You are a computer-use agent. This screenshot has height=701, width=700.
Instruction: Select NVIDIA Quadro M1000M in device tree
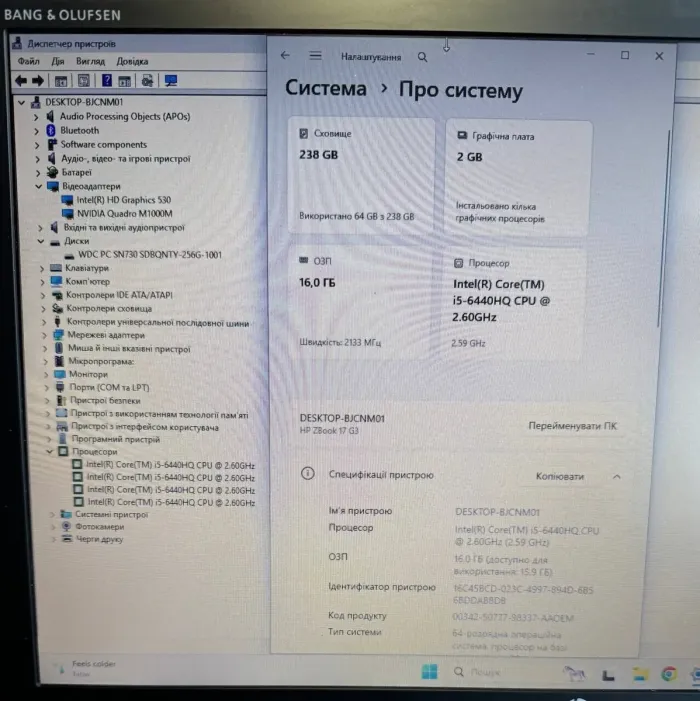click(x=124, y=214)
